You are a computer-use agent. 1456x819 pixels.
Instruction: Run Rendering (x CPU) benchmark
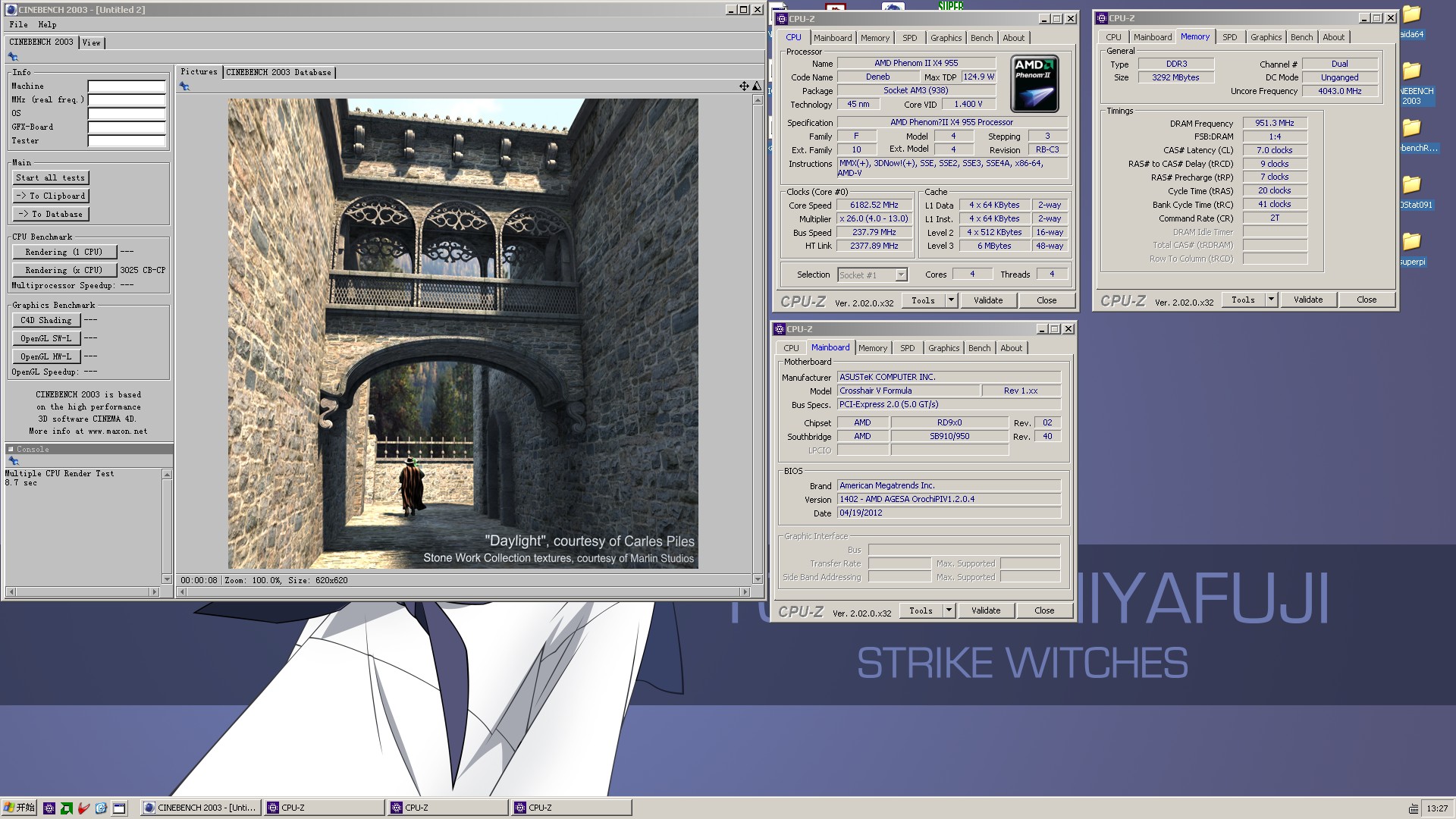64,270
